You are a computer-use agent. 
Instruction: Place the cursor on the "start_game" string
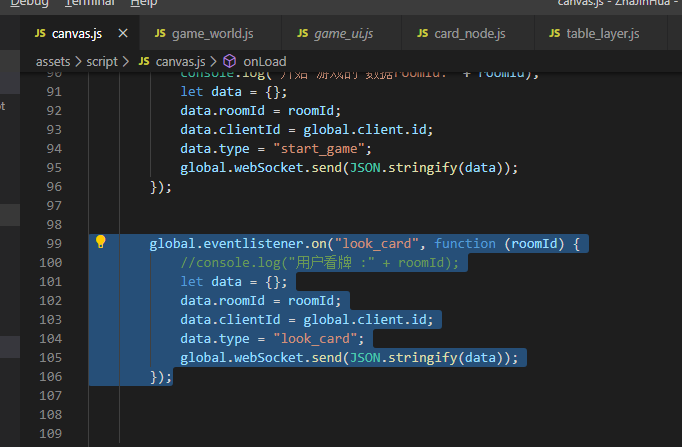(319, 149)
